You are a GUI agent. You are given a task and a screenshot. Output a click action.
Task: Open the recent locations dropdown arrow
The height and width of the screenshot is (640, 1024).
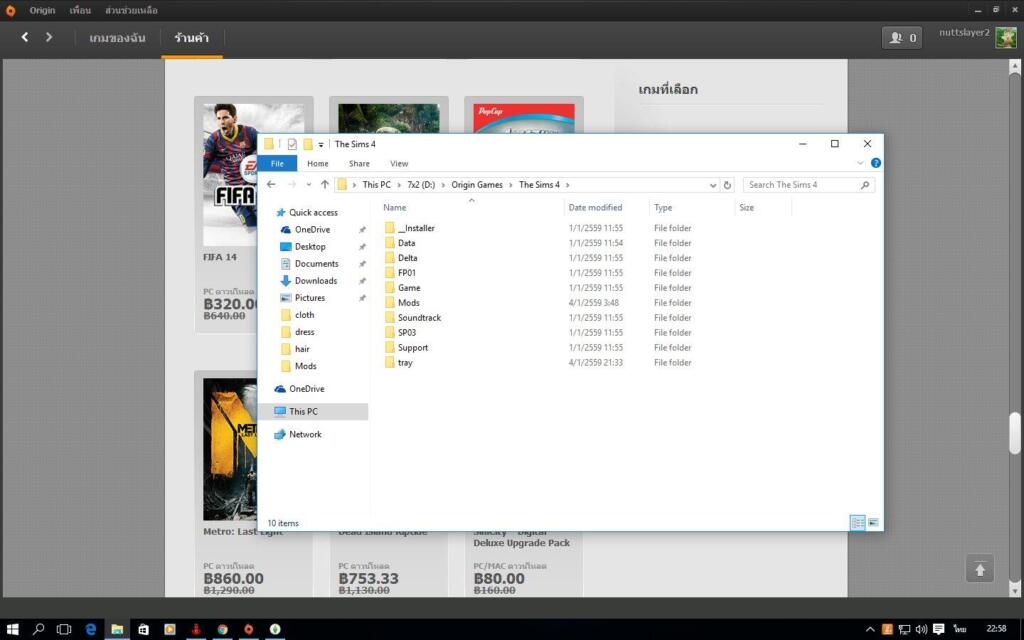pos(308,185)
